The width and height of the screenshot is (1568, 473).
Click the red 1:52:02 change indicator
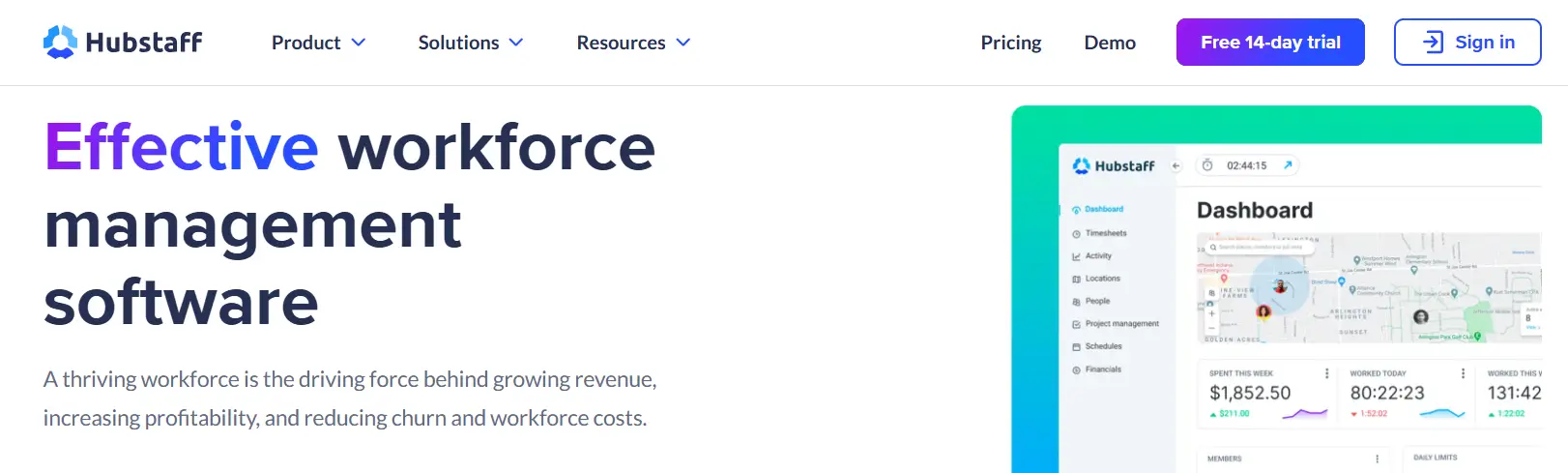point(1369,414)
